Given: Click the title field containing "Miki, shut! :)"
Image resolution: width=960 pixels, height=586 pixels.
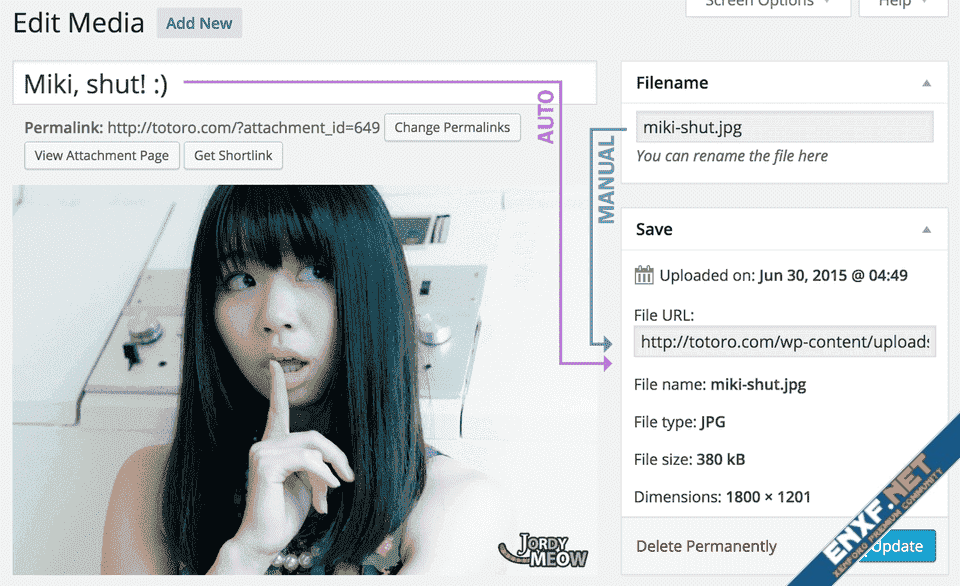Looking at the screenshot, I should pyautogui.click(x=304, y=84).
